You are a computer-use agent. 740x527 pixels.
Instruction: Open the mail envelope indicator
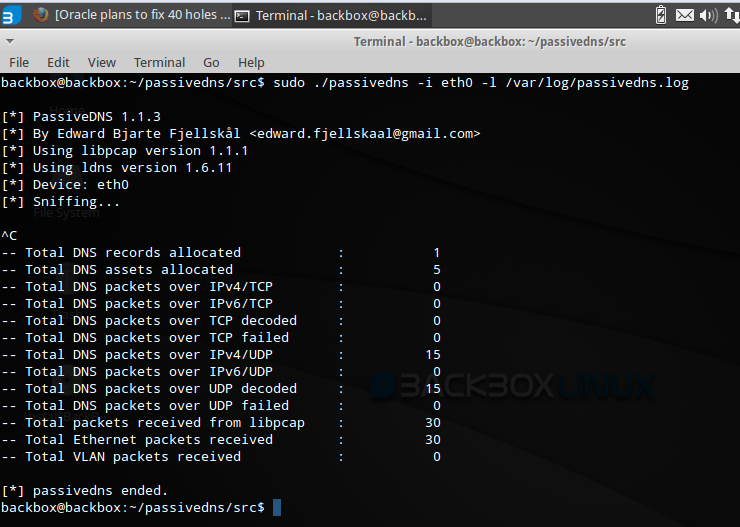pos(684,16)
